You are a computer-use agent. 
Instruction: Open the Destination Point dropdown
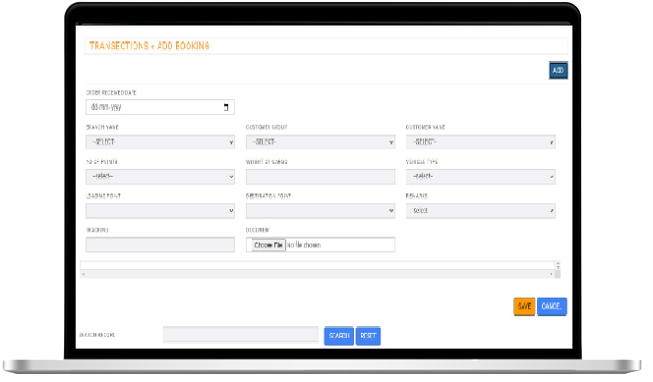[320, 211]
